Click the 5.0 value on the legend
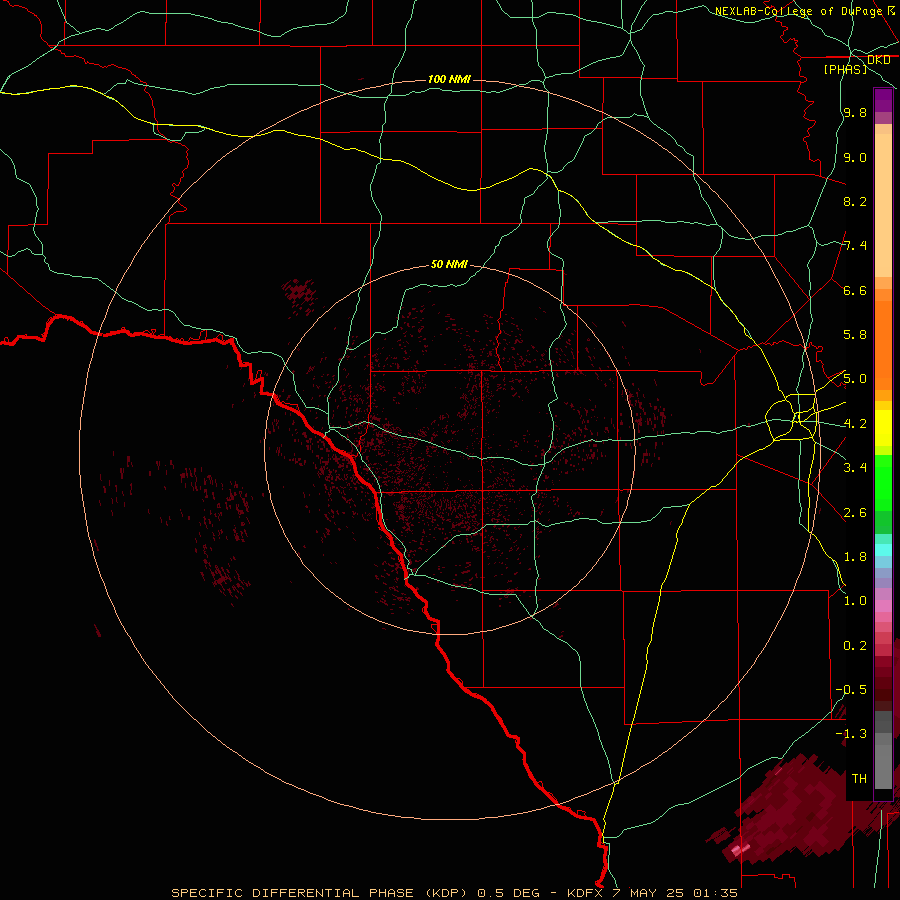 (x=855, y=379)
